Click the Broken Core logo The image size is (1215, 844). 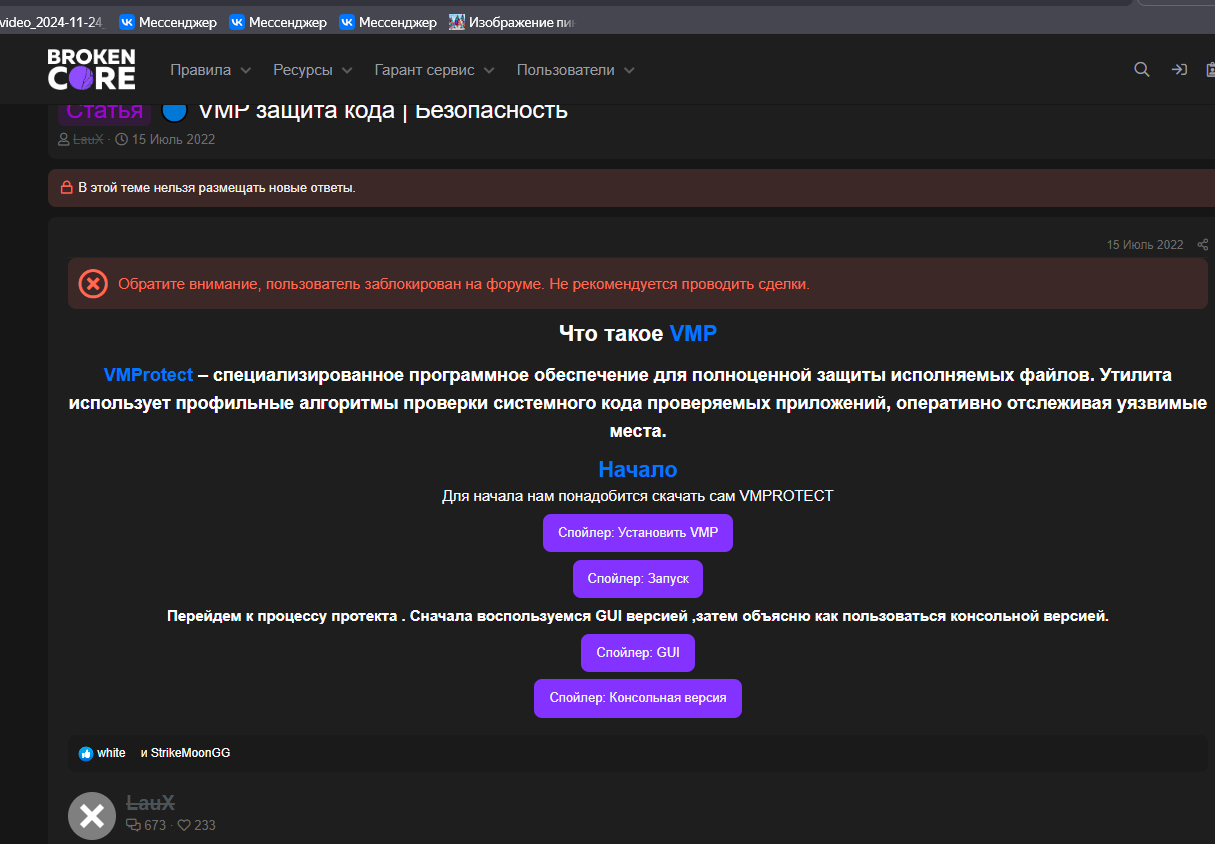91,69
